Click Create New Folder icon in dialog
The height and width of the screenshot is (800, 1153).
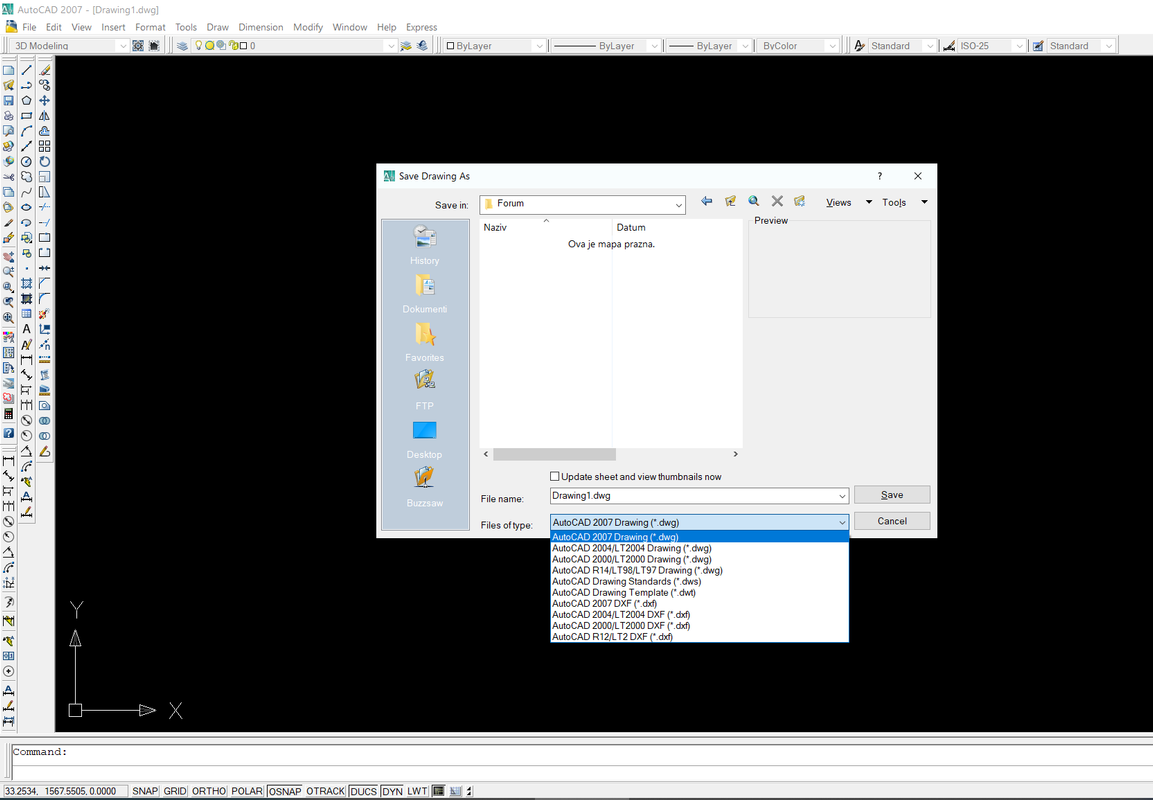[x=800, y=201]
